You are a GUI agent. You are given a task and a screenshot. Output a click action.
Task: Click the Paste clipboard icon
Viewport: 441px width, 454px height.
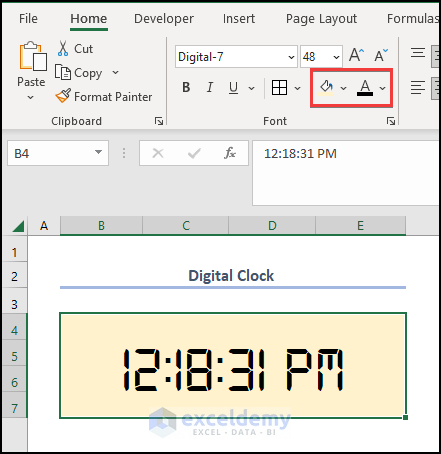pos(33,56)
